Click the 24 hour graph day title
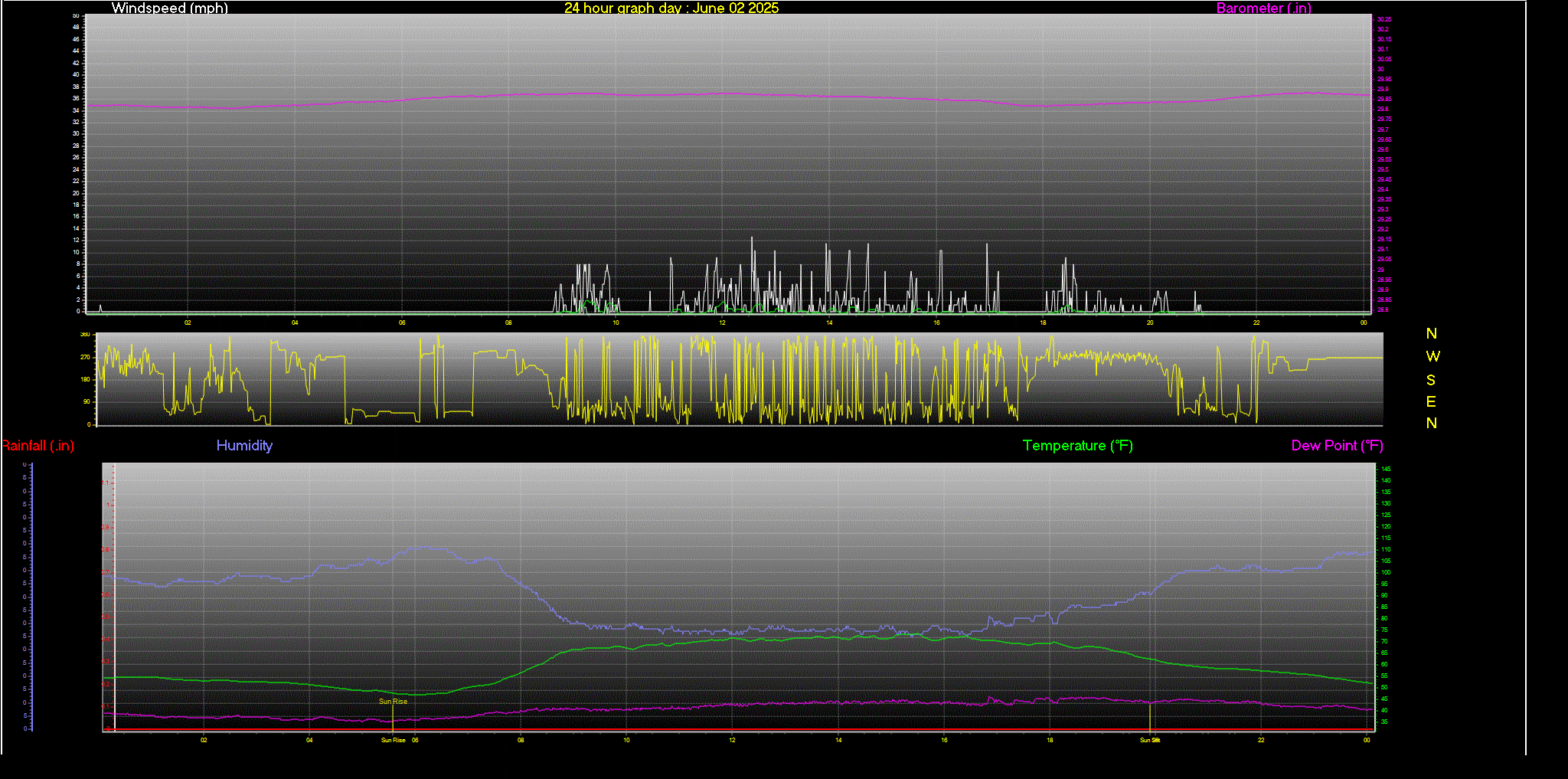Image resolution: width=1568 pixels, height=779 pixels. 671,8
